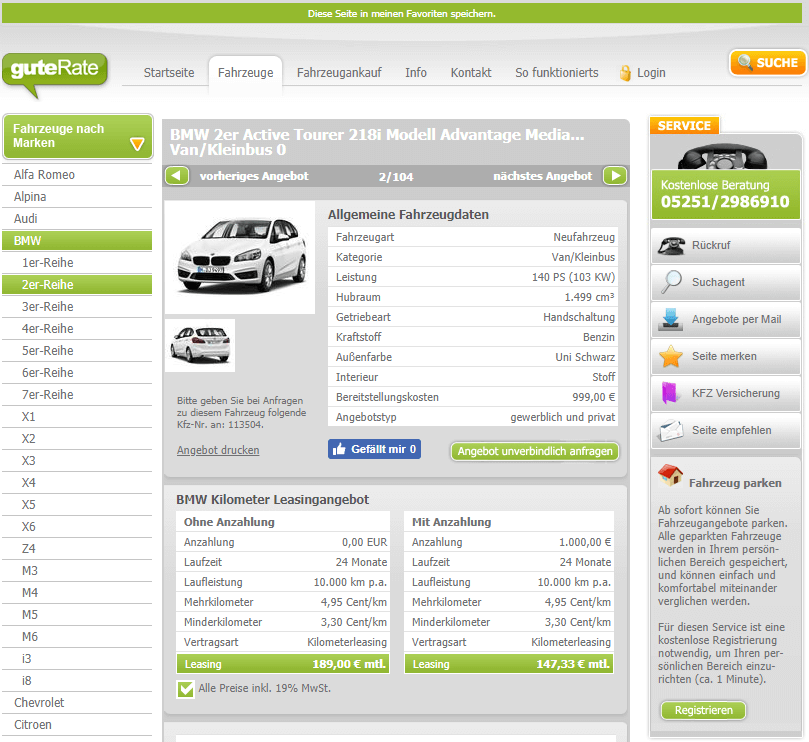Choose the Z4 model in the sidebar

tap(77, 549)
